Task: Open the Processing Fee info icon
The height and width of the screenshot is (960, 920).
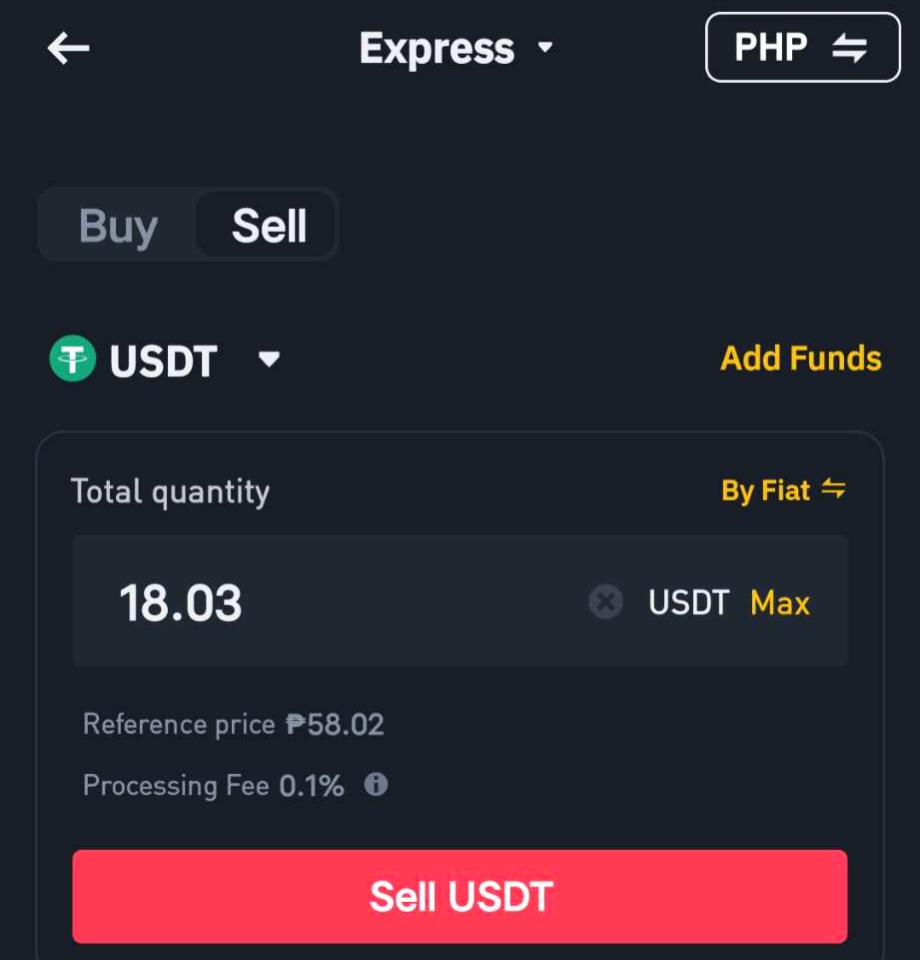Action: click(376, 784)
